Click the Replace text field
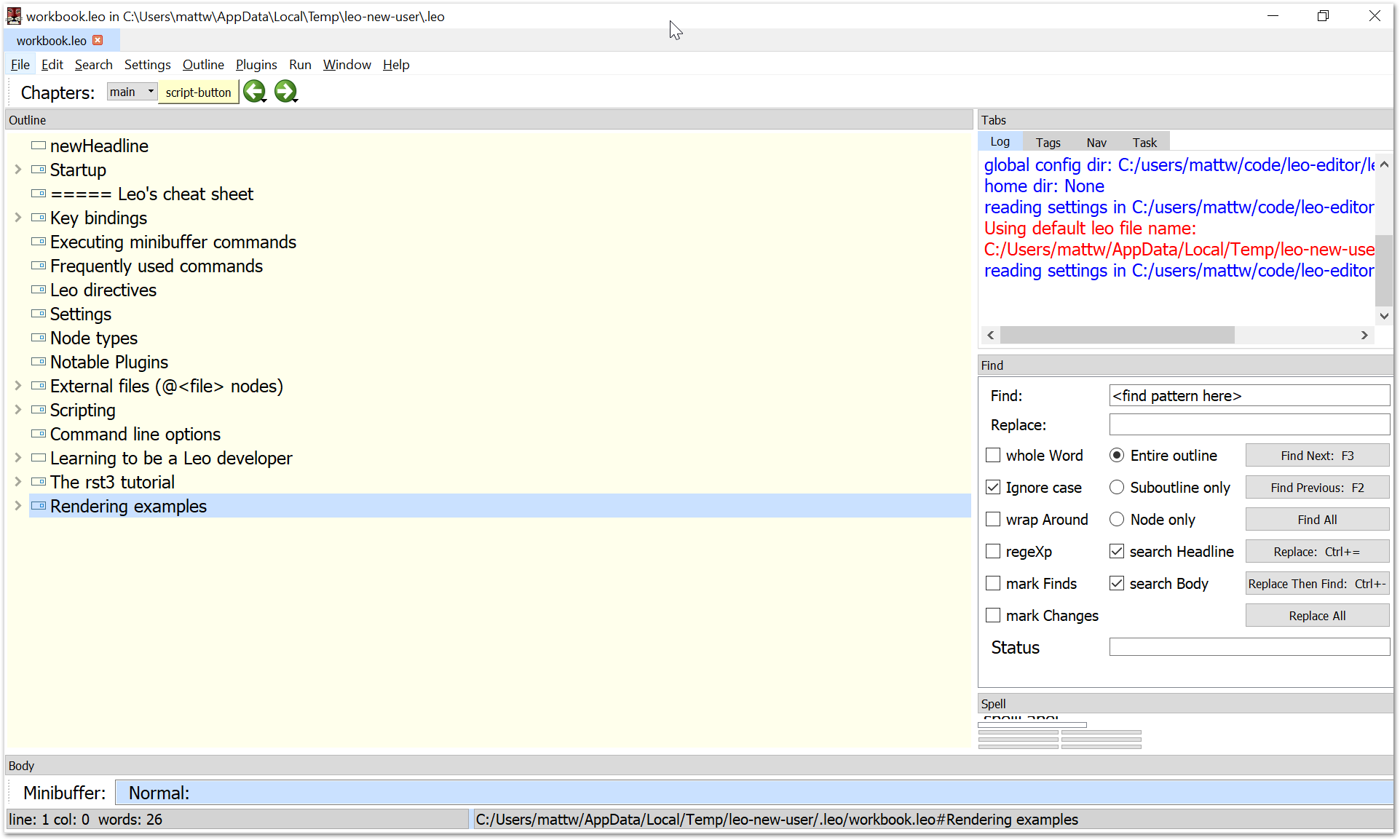 (1248, 424)
